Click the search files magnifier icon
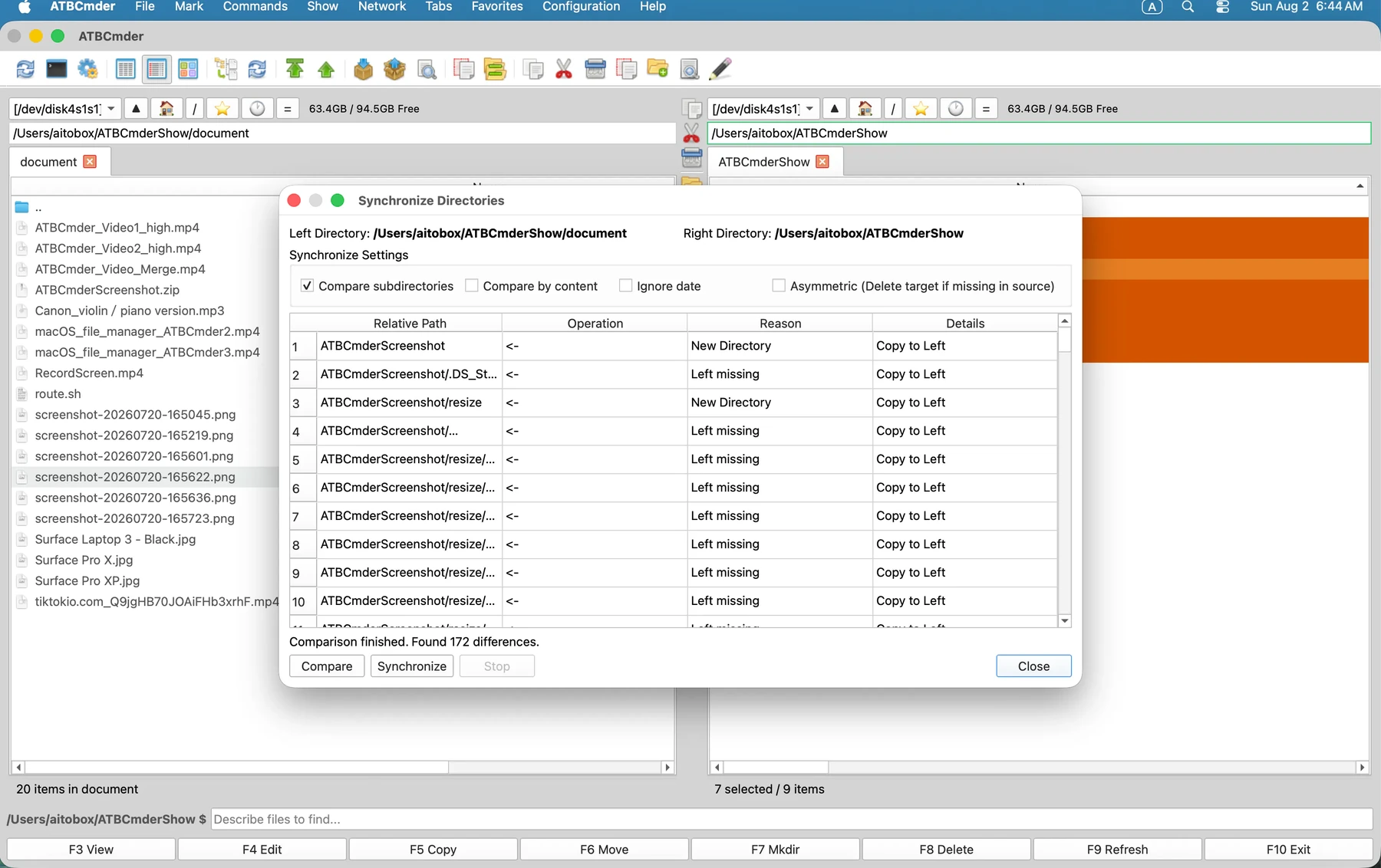This screenshot has height=868, width=1381. (x=427, y=70)
